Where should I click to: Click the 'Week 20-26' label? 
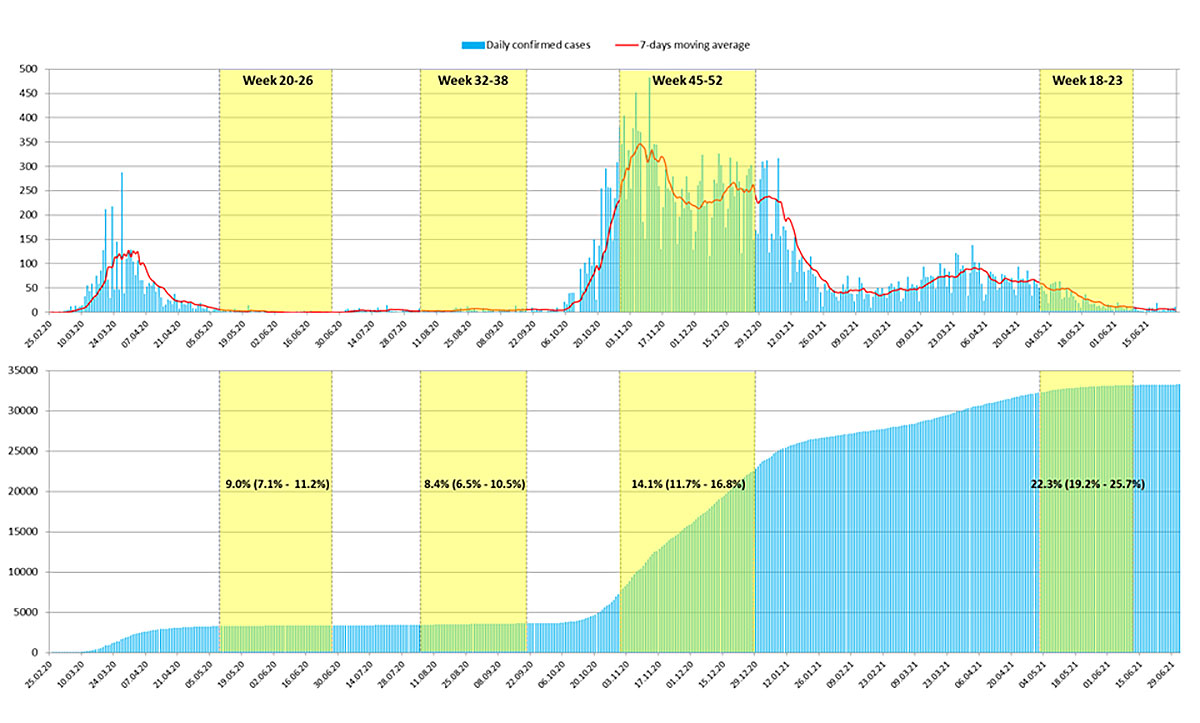(278, 80)
